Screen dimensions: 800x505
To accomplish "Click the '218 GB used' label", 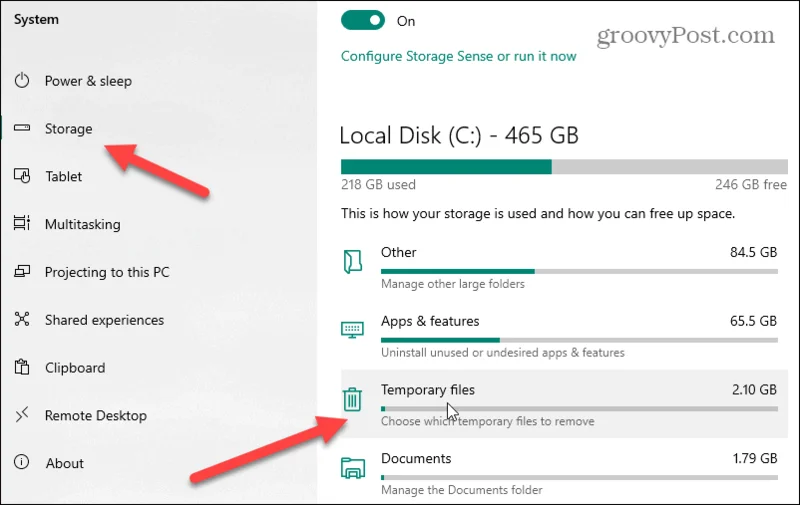I will pyautogui.click(x=378, y=185).
